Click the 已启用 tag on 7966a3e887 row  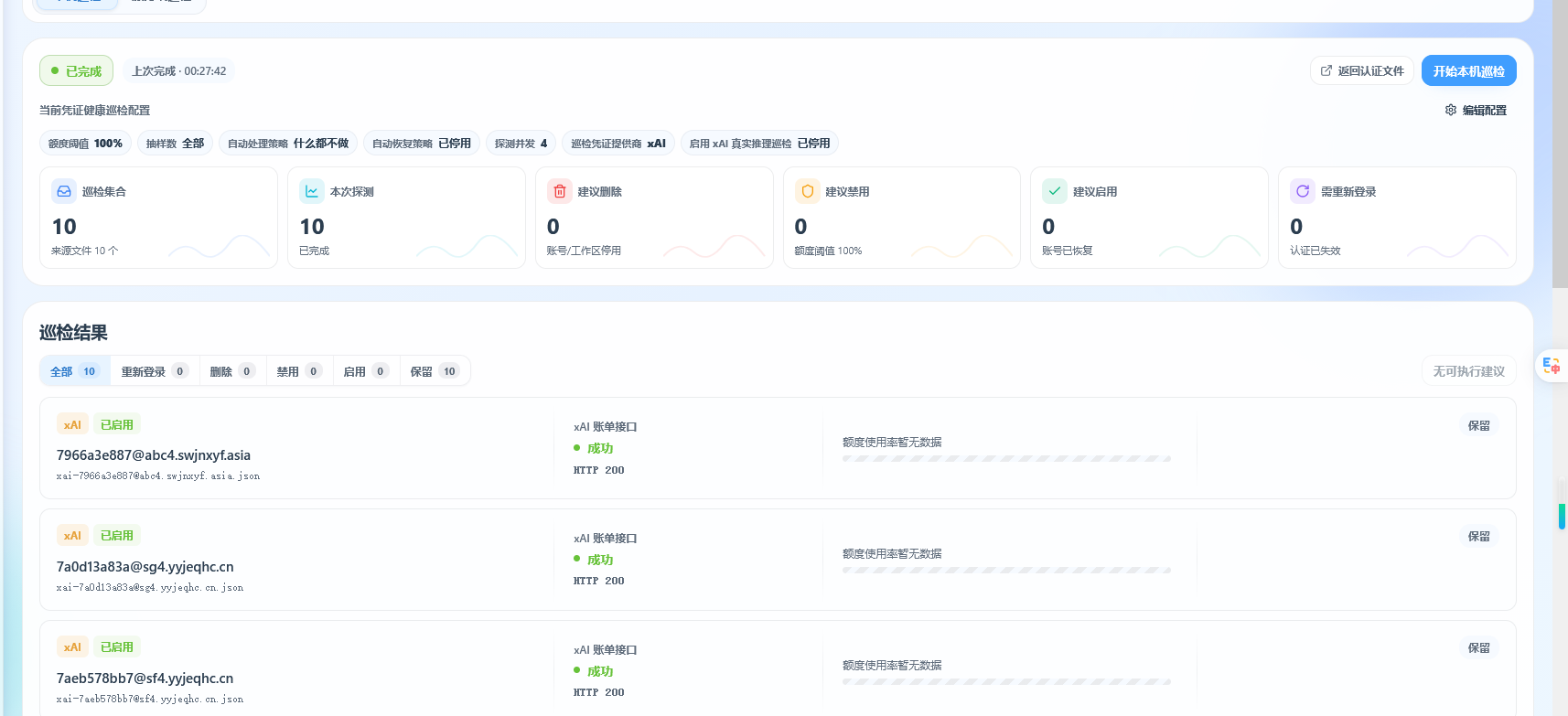point(117,425)
